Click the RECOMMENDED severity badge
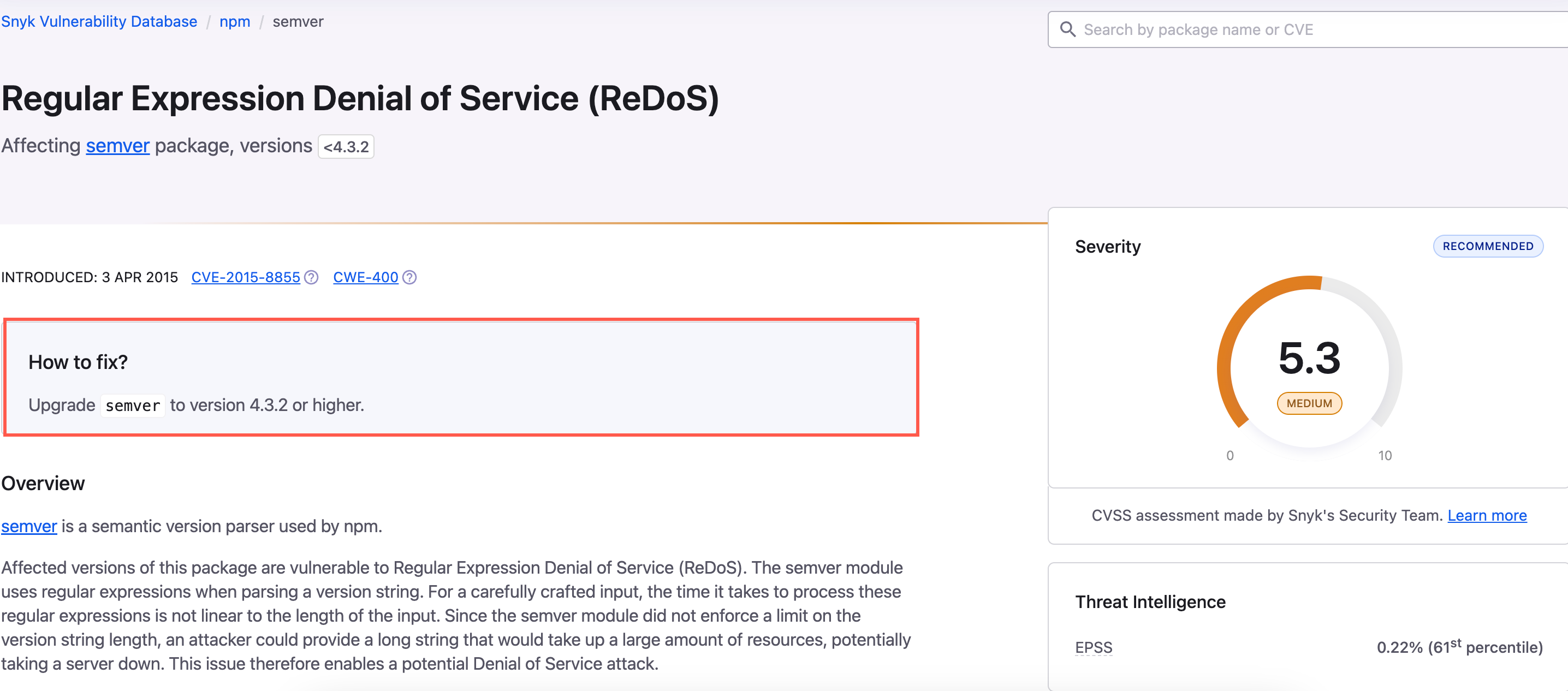The image size is (1568, 691). (x=1488, y=246)
